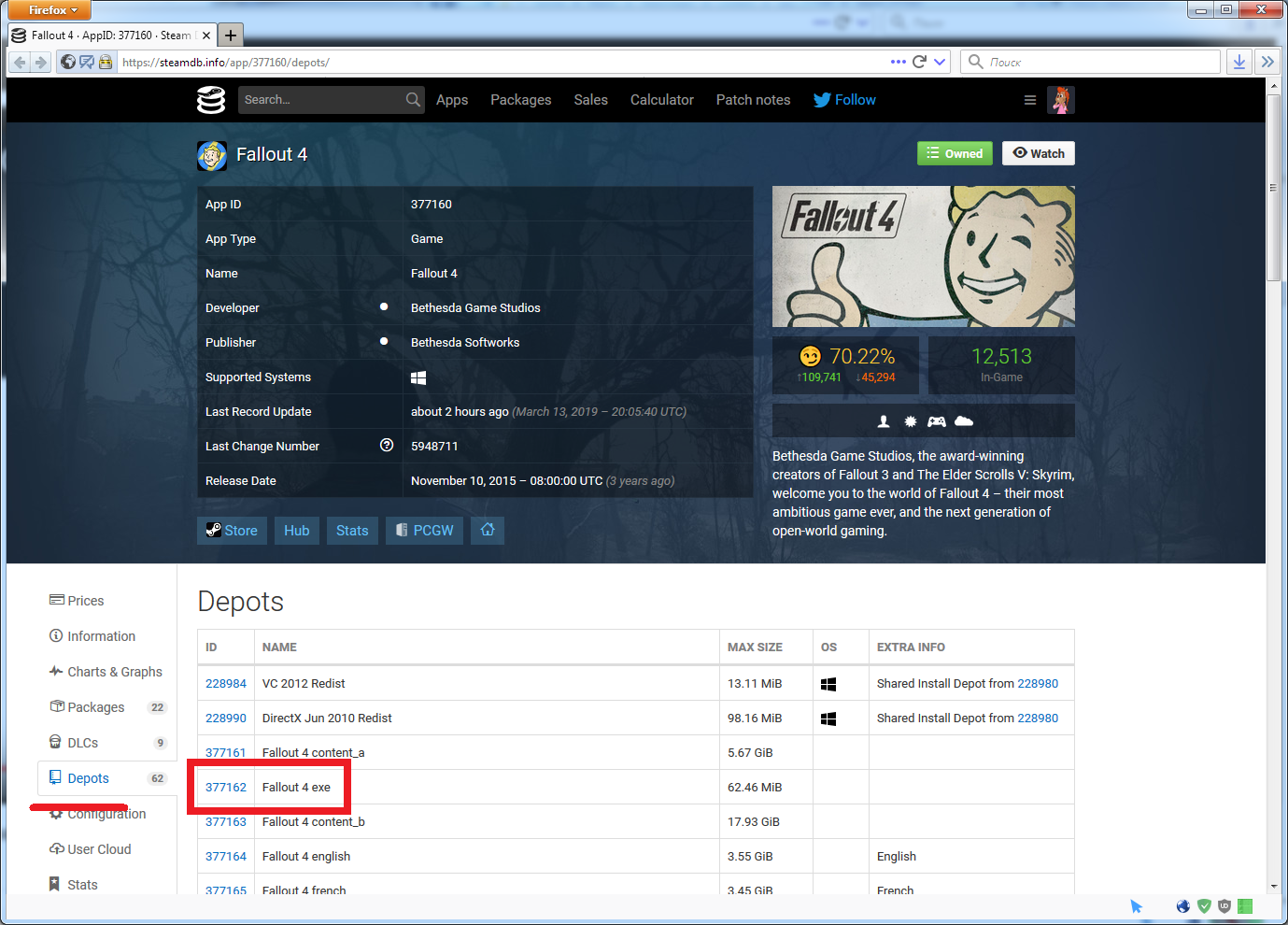Image resolution: width=1288 pixels, height=925 pixels.
Task: Click the single-player person icon
Action: tap(884, 421)
